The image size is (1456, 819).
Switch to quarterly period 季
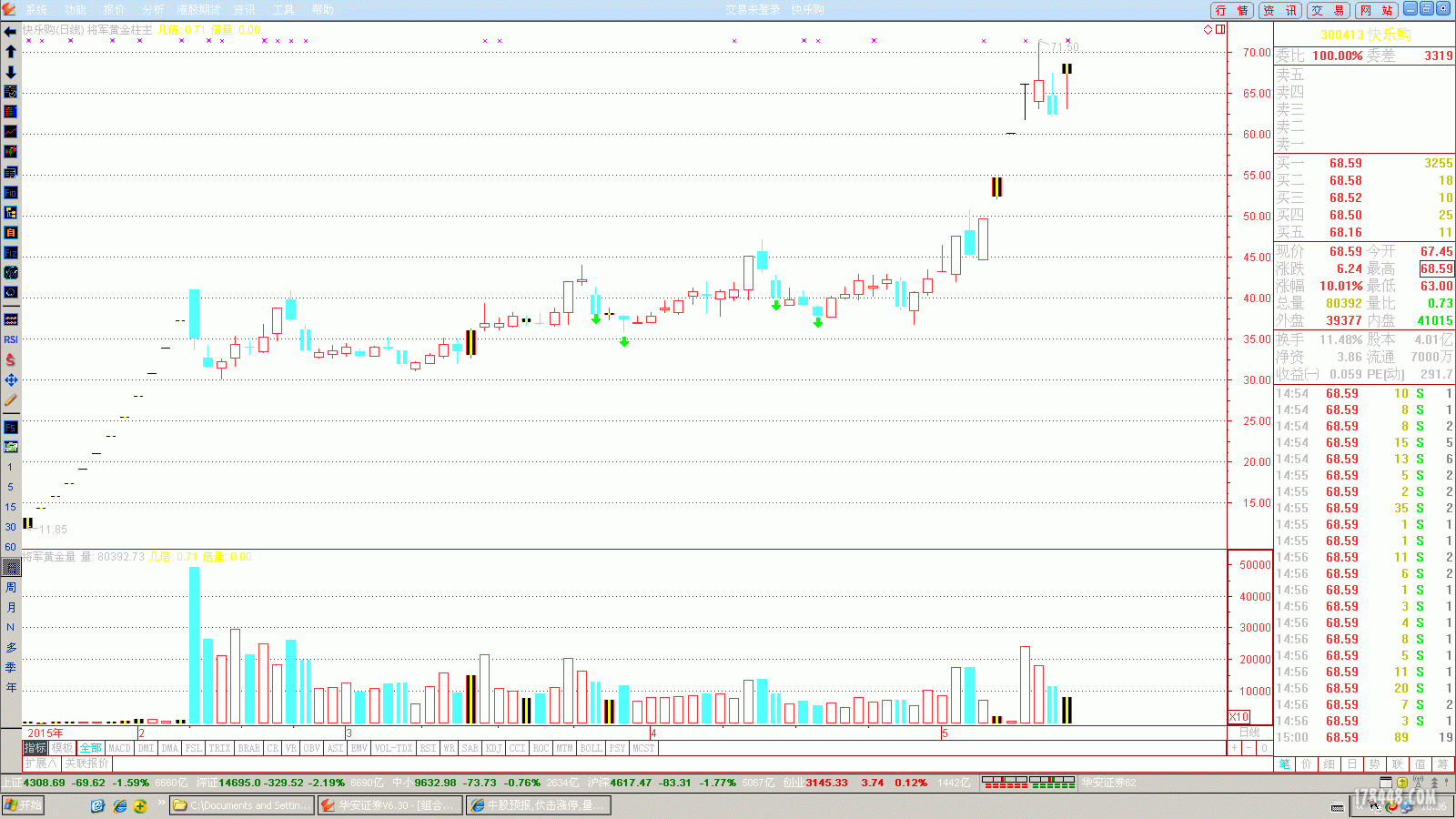coord(11,667)
